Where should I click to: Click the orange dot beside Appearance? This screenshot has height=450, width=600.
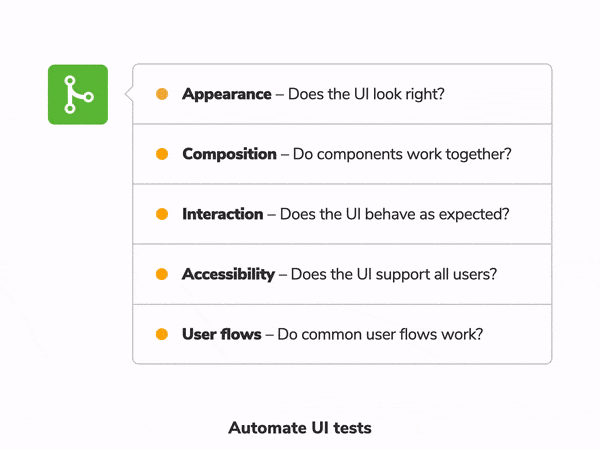(x=162, y=94)
